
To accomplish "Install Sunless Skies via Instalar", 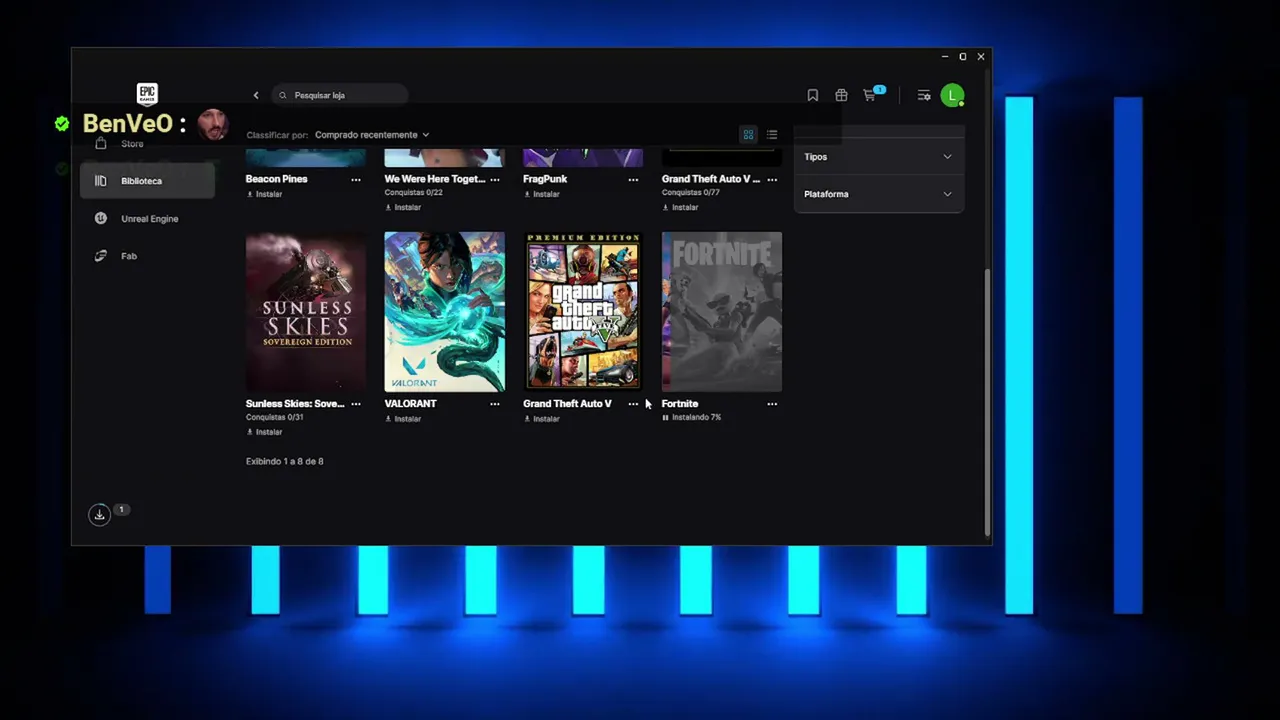I will 264,432.
